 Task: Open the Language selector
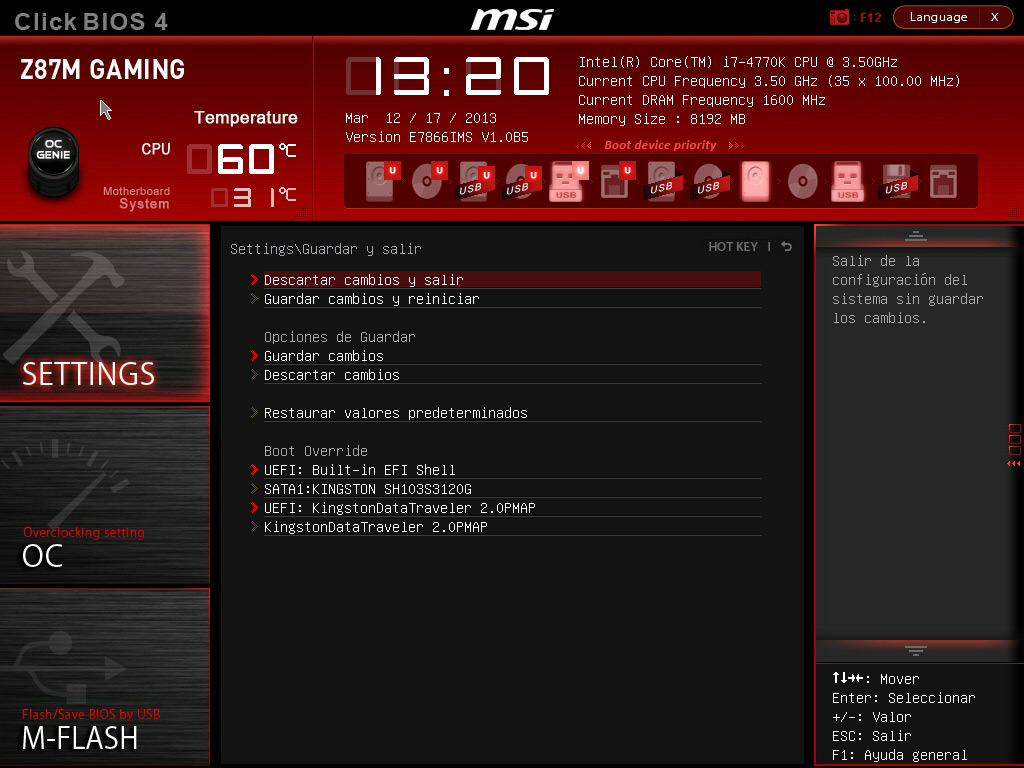[x=938, y=17]
